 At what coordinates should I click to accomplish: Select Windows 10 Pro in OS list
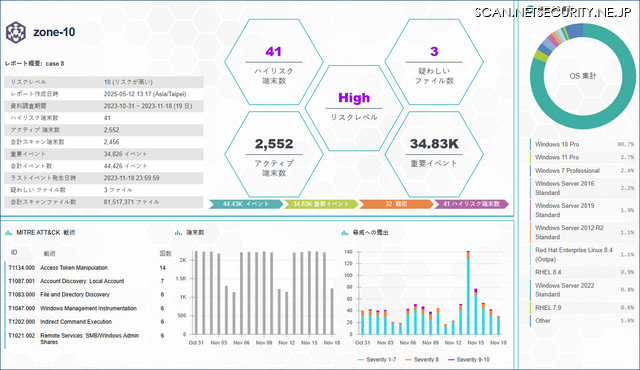point(582,144)
